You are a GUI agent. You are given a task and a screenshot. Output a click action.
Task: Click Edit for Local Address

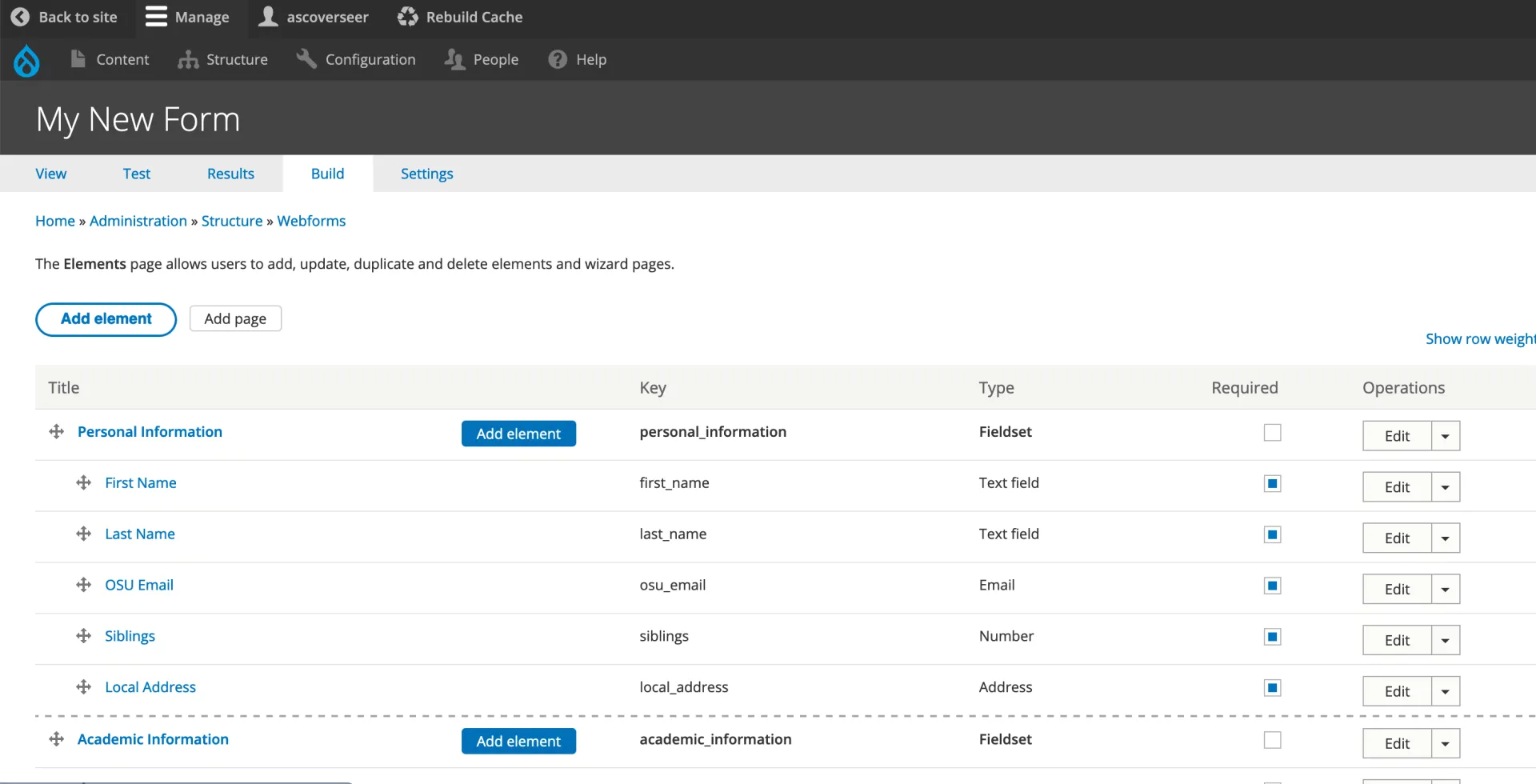click(x=1397, y=692)
